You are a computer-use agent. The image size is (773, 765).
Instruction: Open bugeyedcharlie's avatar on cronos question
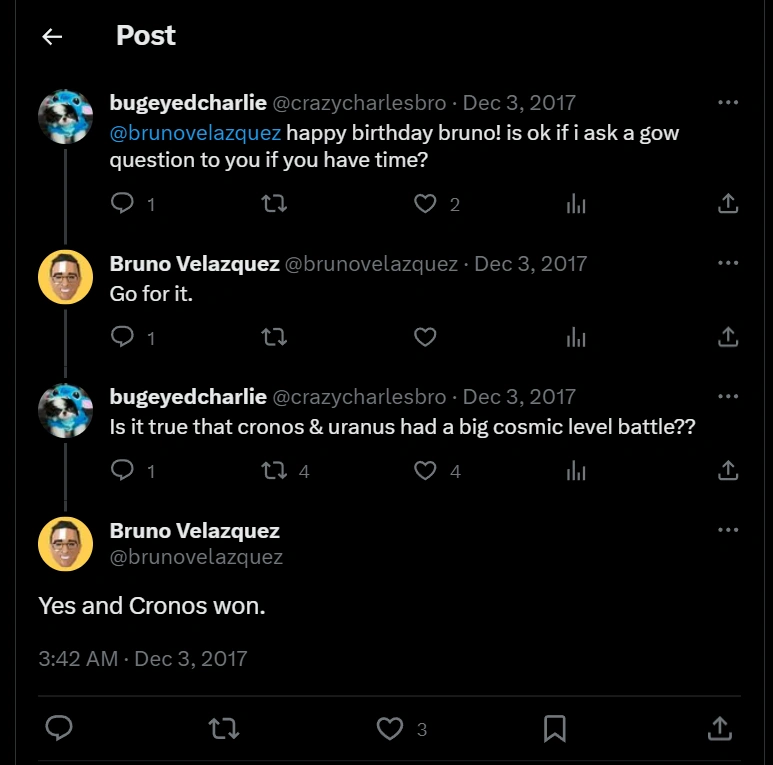(x=65, y=410)
